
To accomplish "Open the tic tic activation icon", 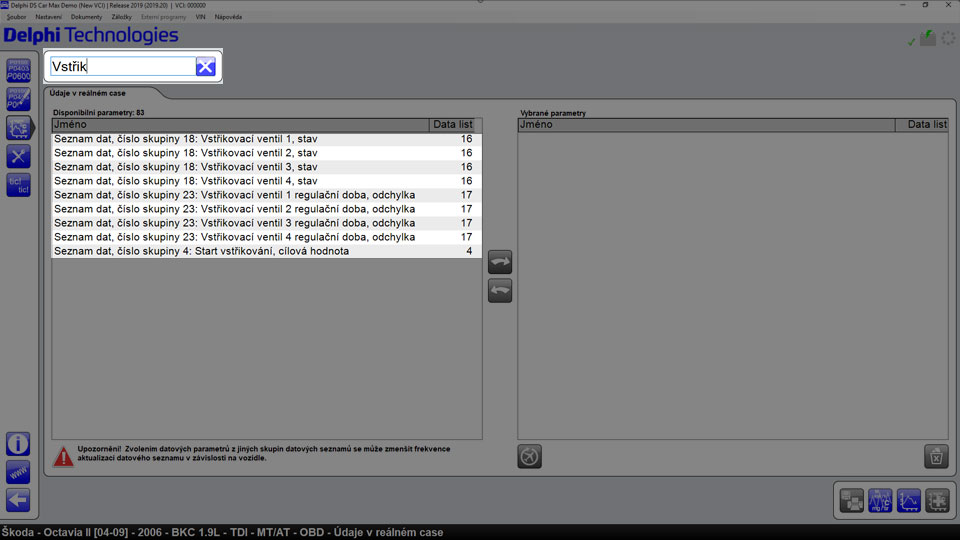I will (x=18, y=185).
